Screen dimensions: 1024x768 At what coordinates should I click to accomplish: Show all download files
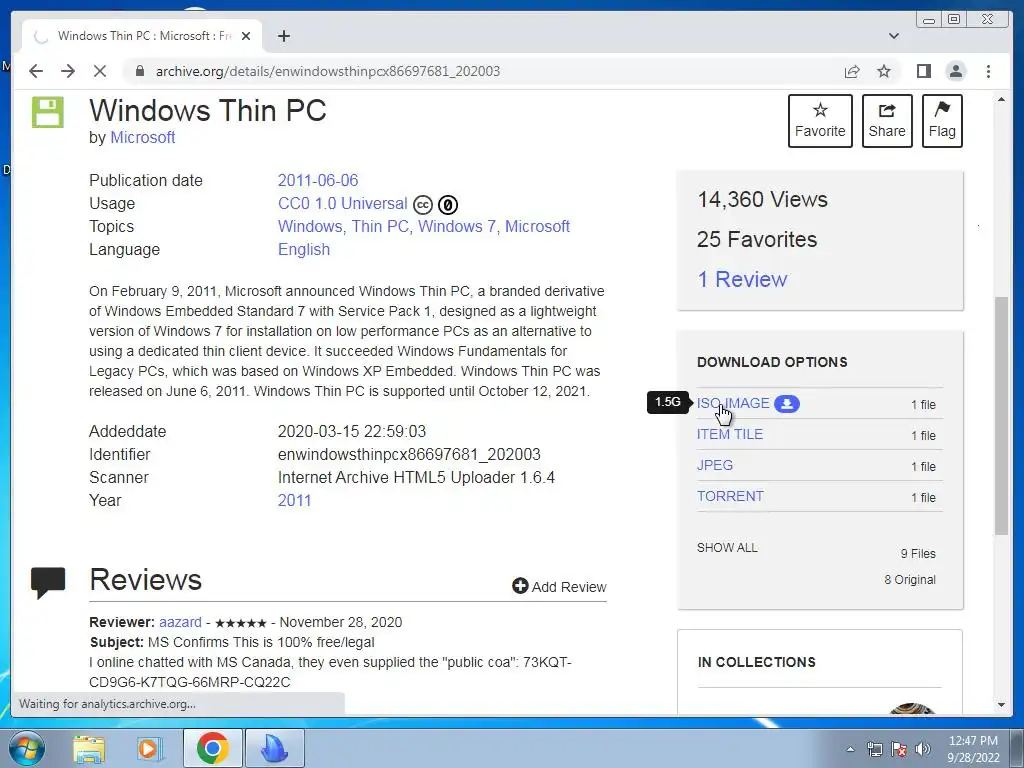(727, 547)
